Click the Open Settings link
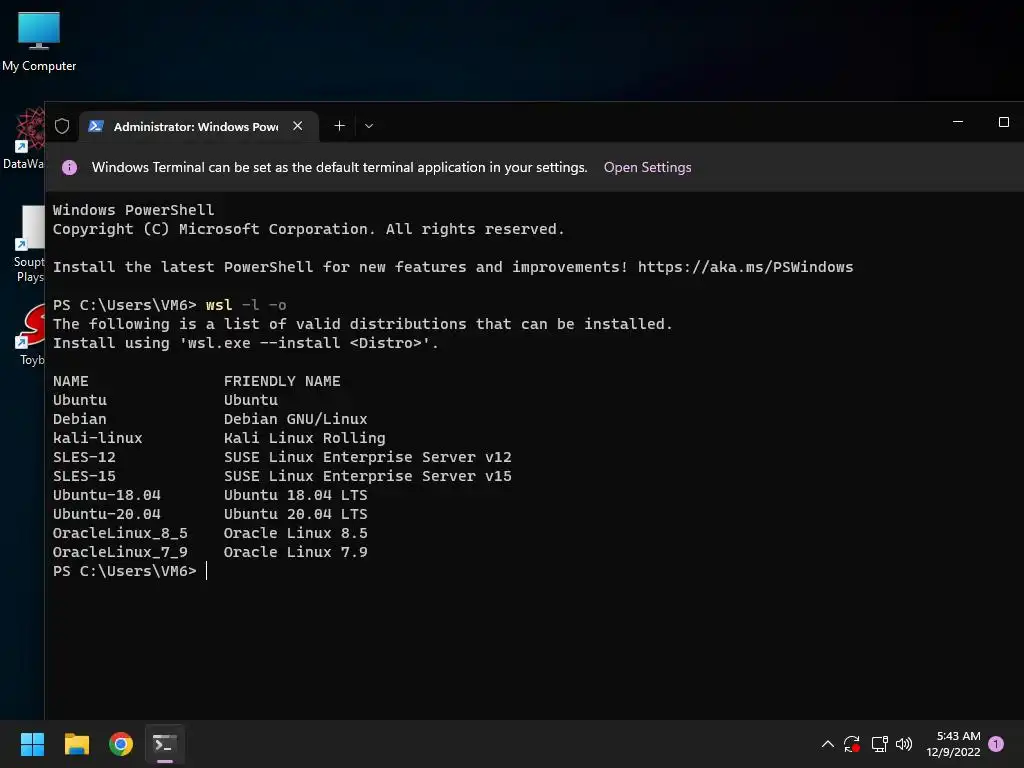The width and height of the screenshot is (1024, 768). (647, 167)
